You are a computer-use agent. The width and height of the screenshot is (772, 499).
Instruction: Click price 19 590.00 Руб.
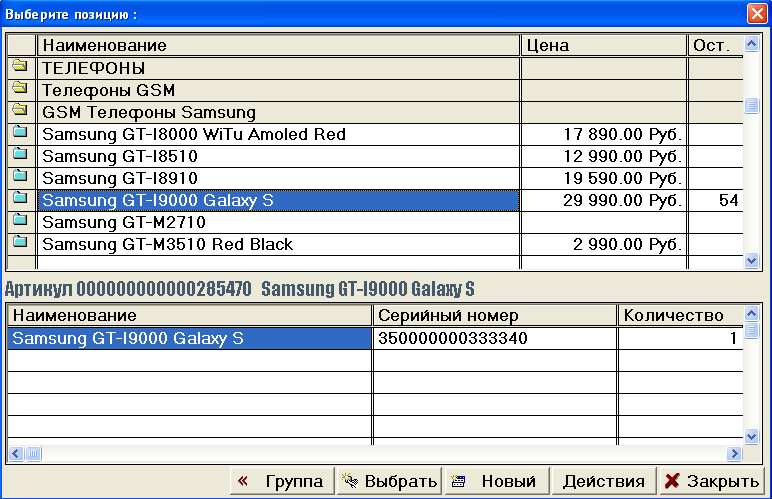click(x=604, y=178)
